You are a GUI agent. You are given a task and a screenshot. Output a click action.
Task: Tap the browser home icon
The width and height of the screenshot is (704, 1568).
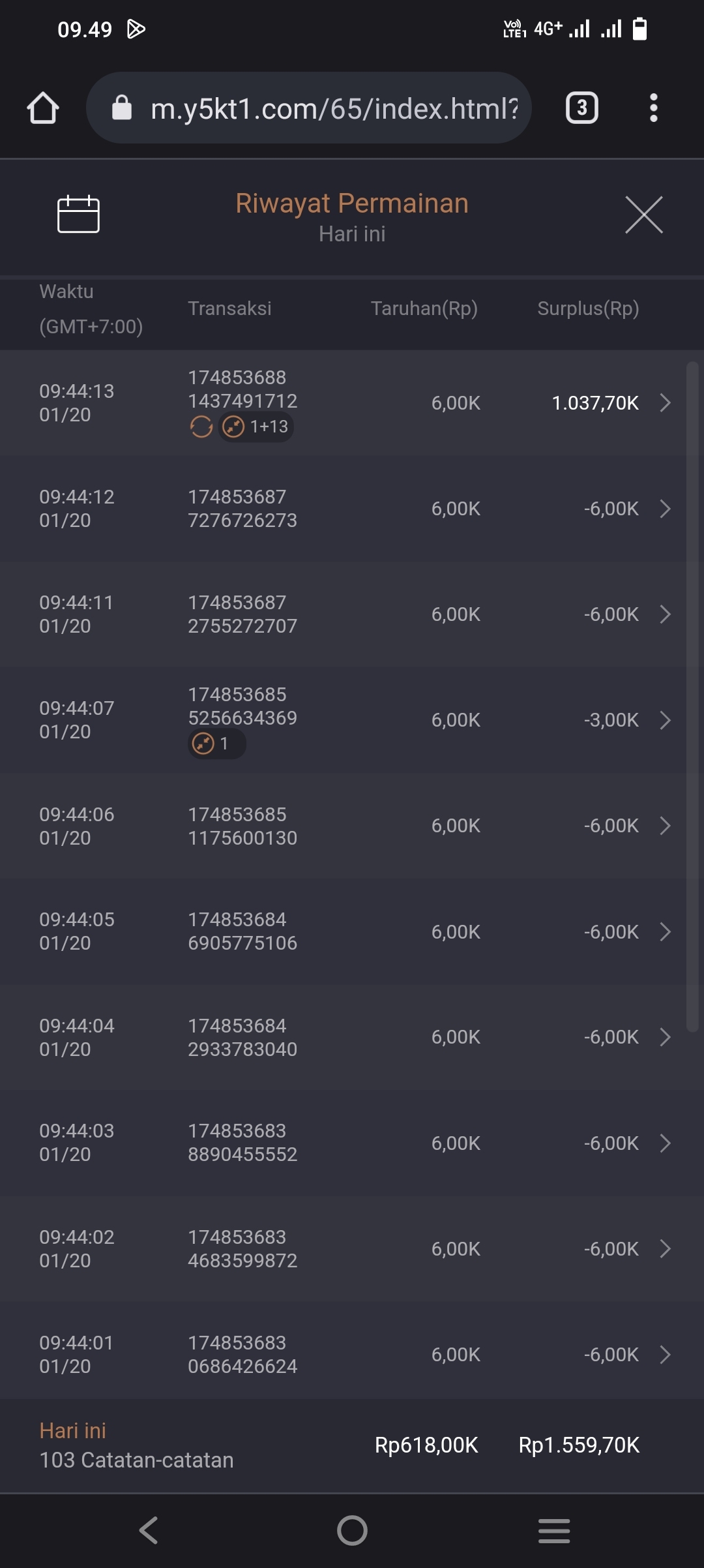43,108
